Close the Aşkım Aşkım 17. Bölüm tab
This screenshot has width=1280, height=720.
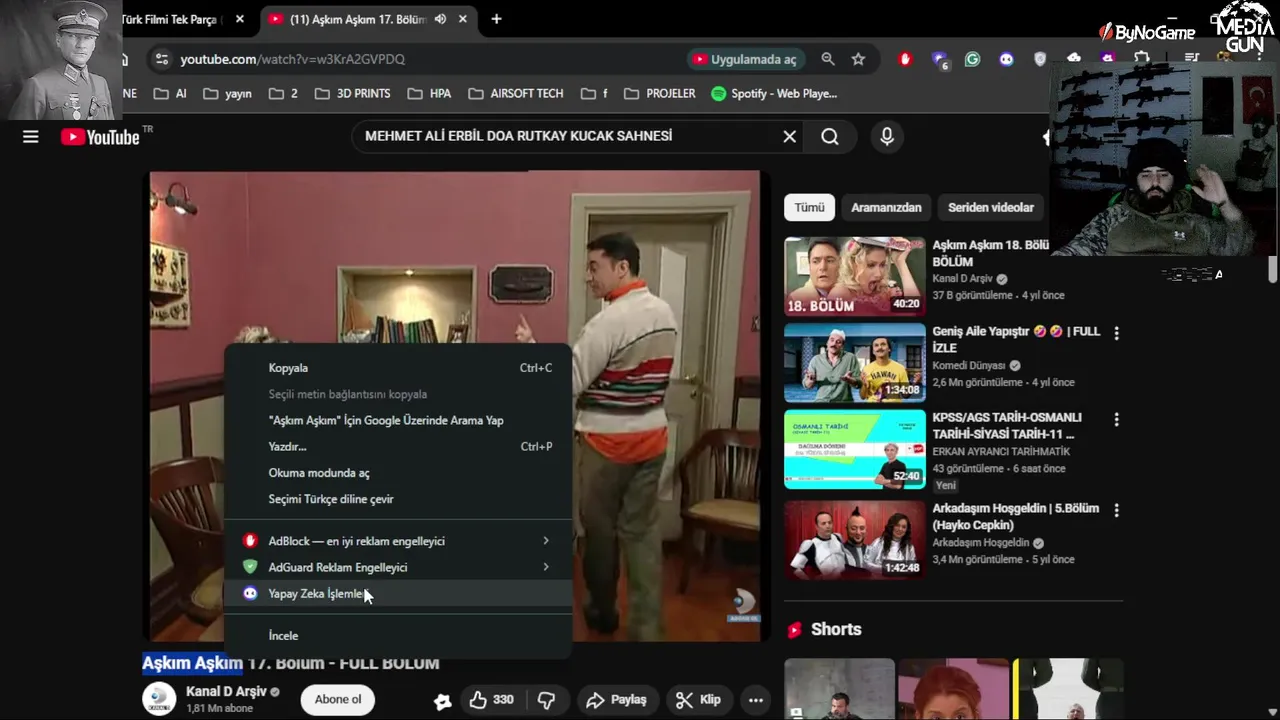(462, 19)
